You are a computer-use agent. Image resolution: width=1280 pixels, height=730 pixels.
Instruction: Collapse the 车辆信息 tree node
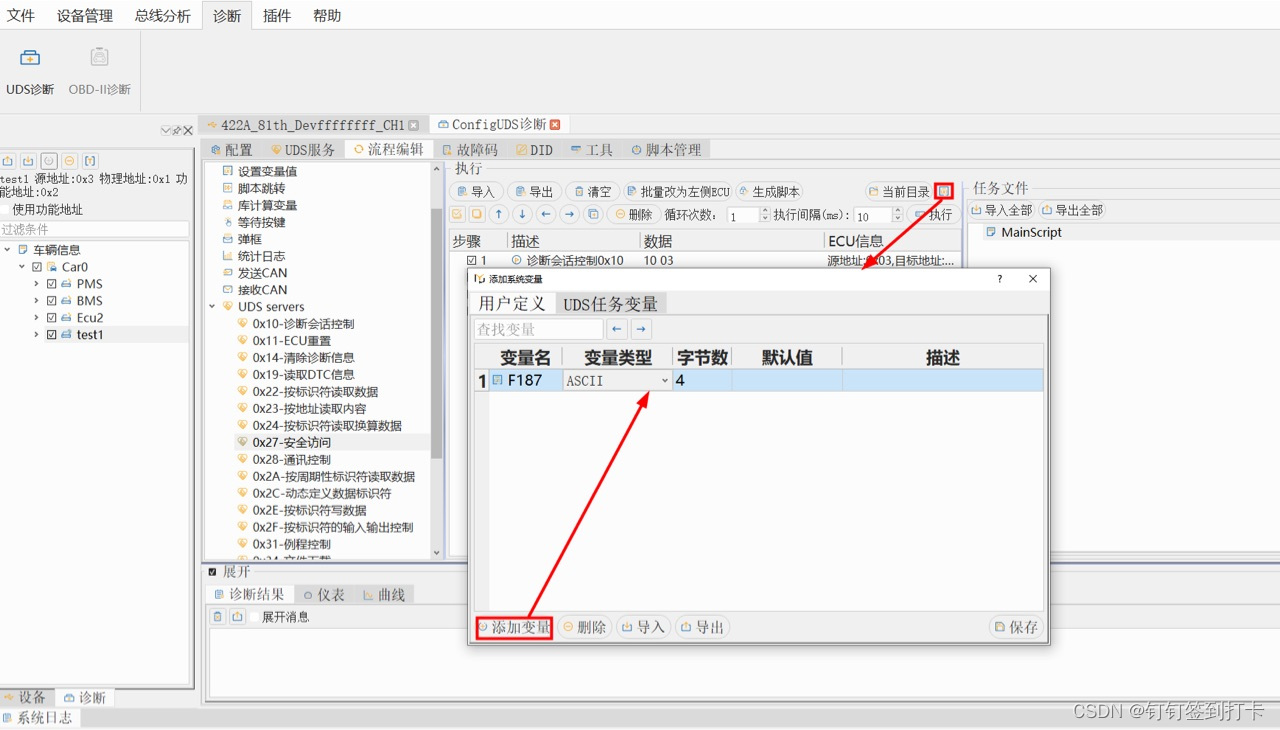[8, 250]
